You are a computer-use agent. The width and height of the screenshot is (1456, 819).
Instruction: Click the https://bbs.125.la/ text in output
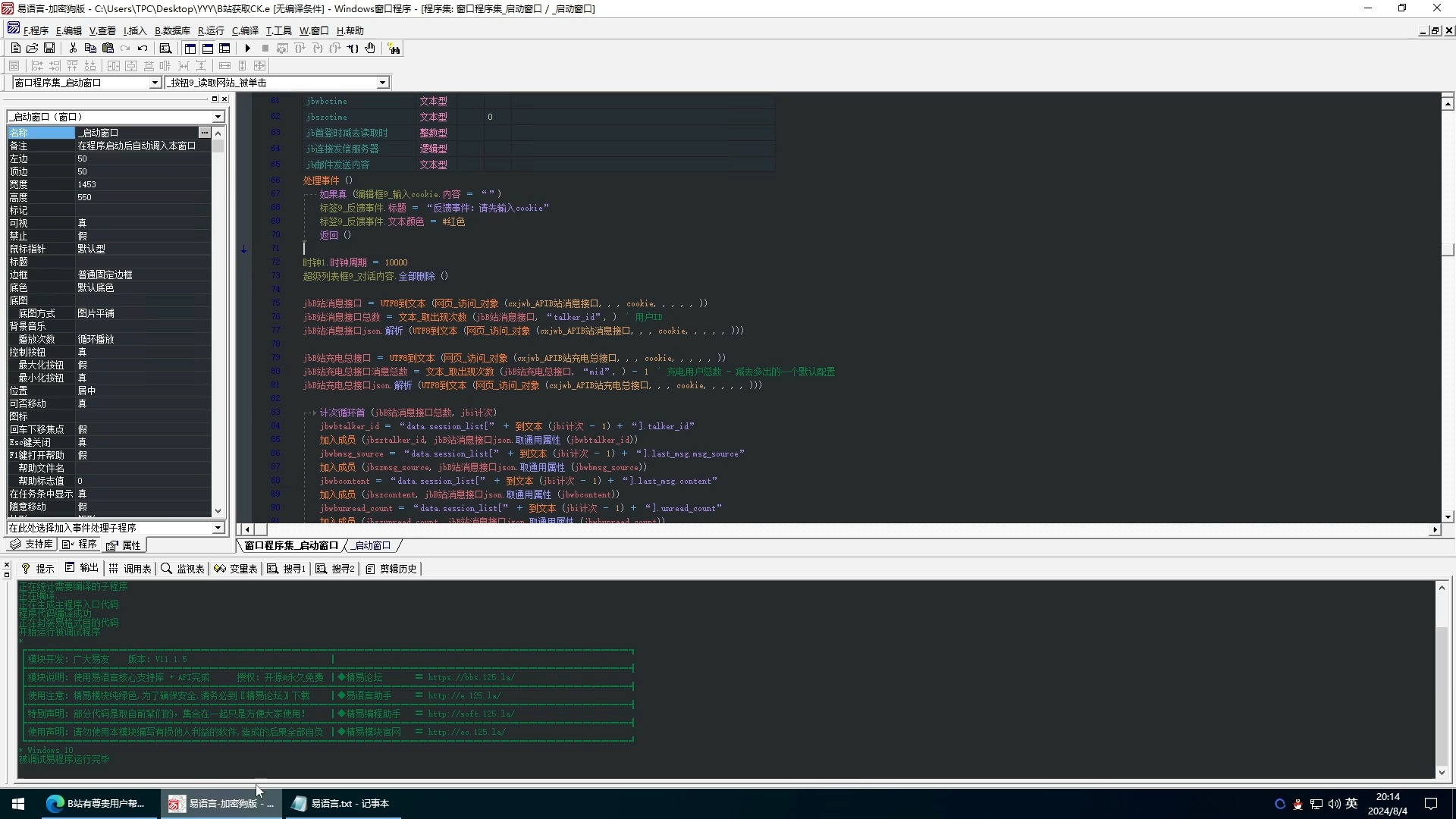coord(471,677)
